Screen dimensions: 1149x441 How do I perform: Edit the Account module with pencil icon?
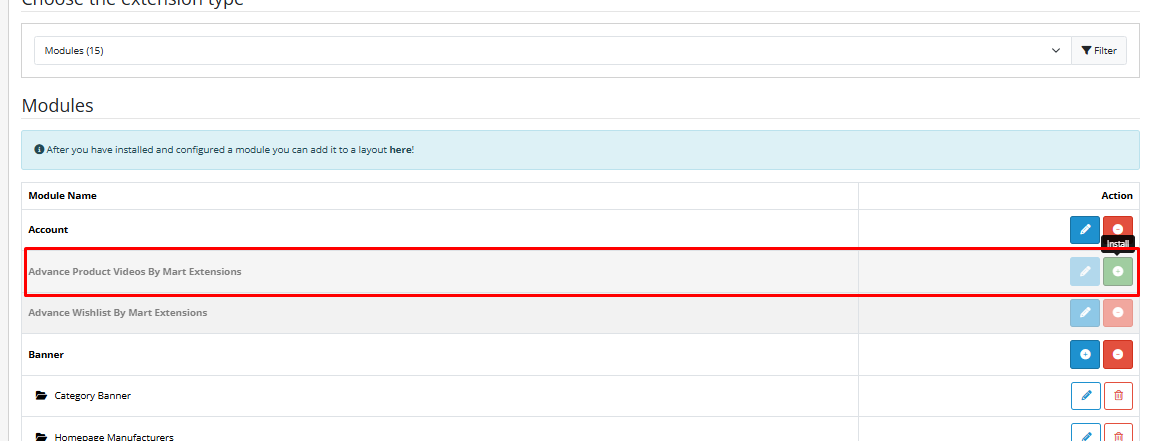pyautogui.click(x=1085, y=230)
